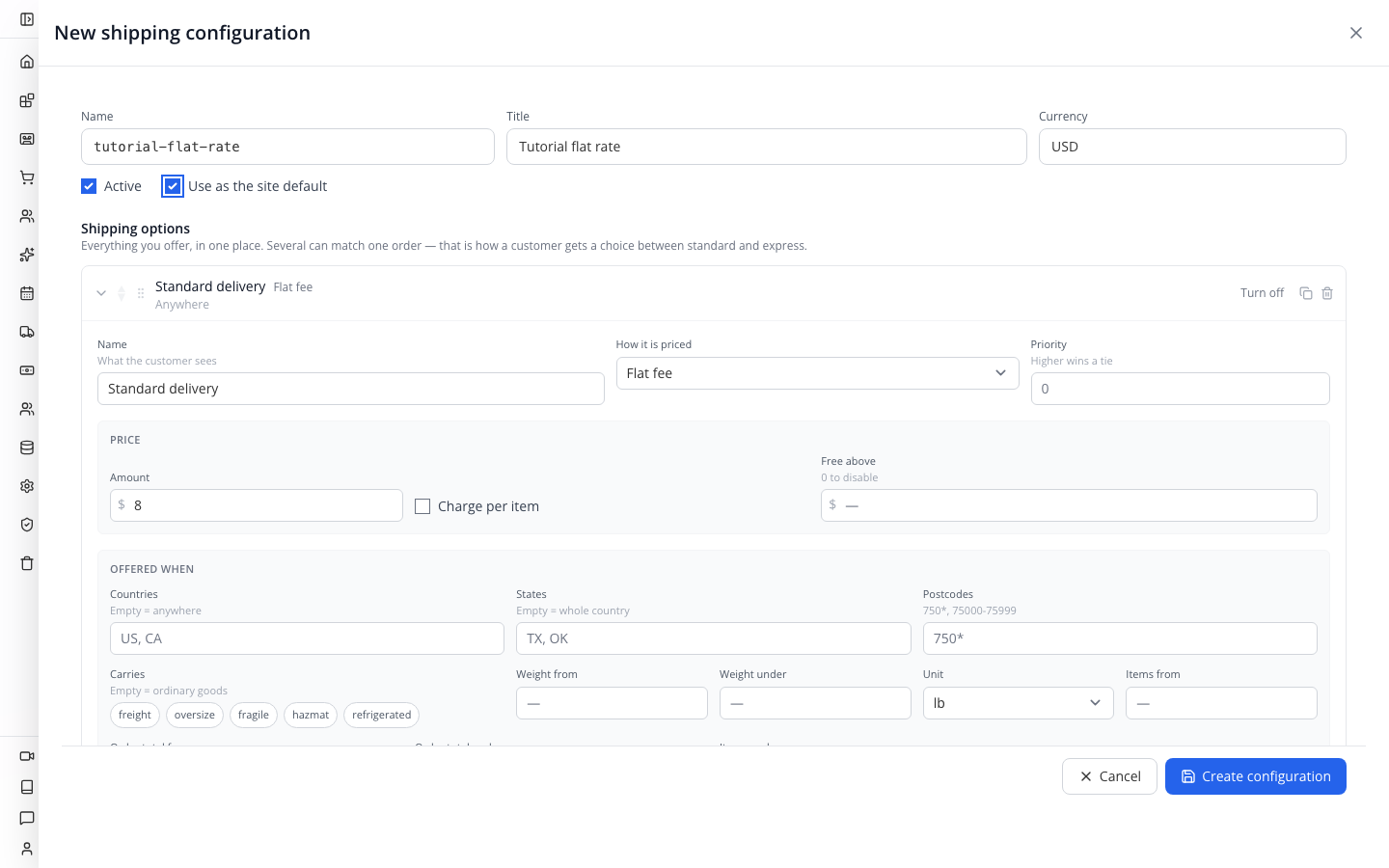1389x868 pixels.
Task: Click the Weight from field
Action: coord(612,703)
